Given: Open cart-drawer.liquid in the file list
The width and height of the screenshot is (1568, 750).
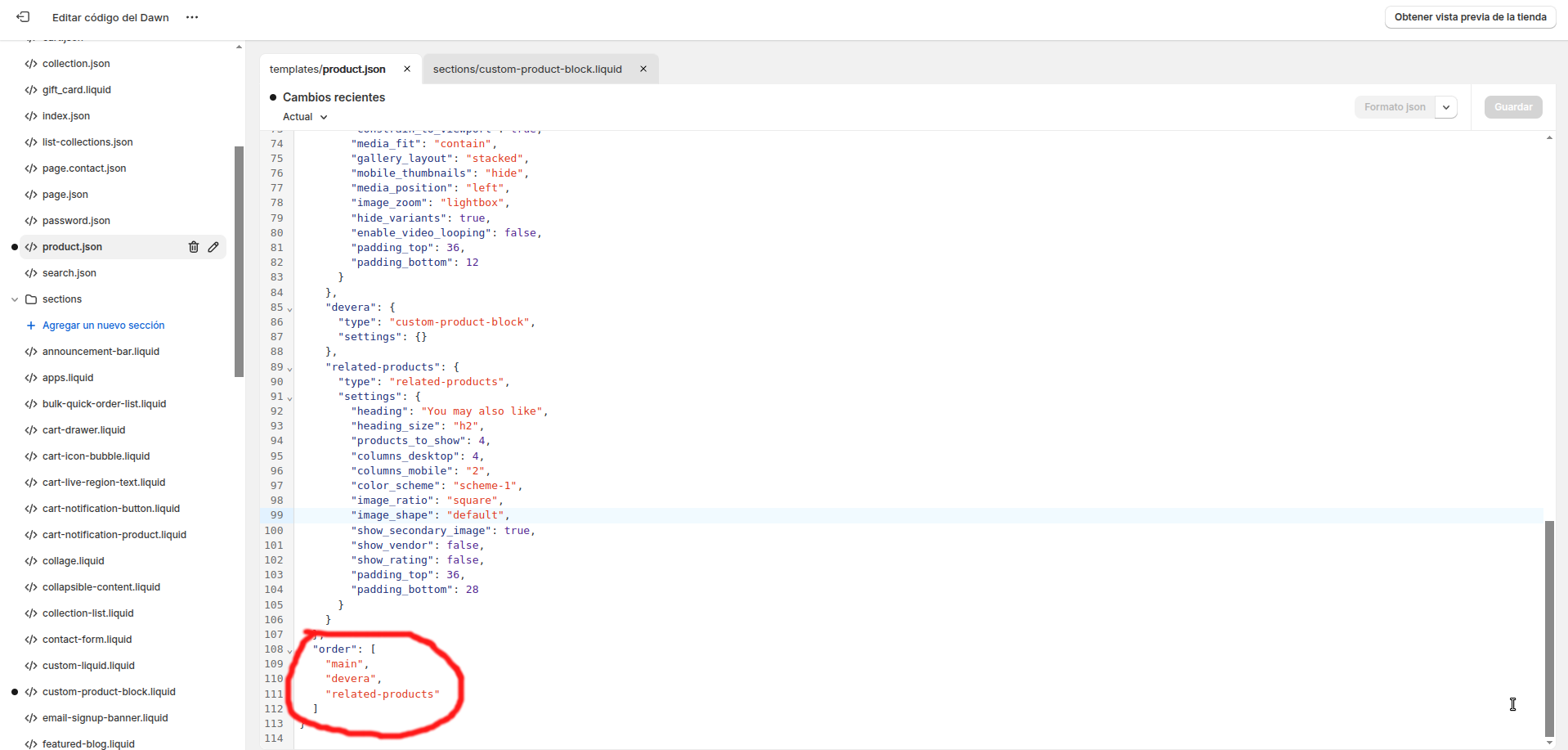Looking at the screenshot, I should (x=83, y=430).
